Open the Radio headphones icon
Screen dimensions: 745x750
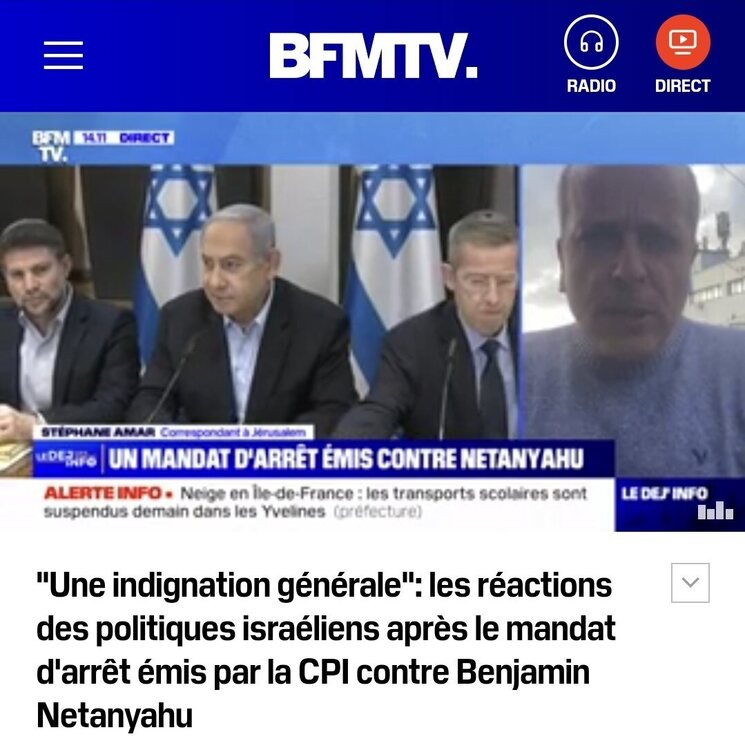(x=591, y=42)
